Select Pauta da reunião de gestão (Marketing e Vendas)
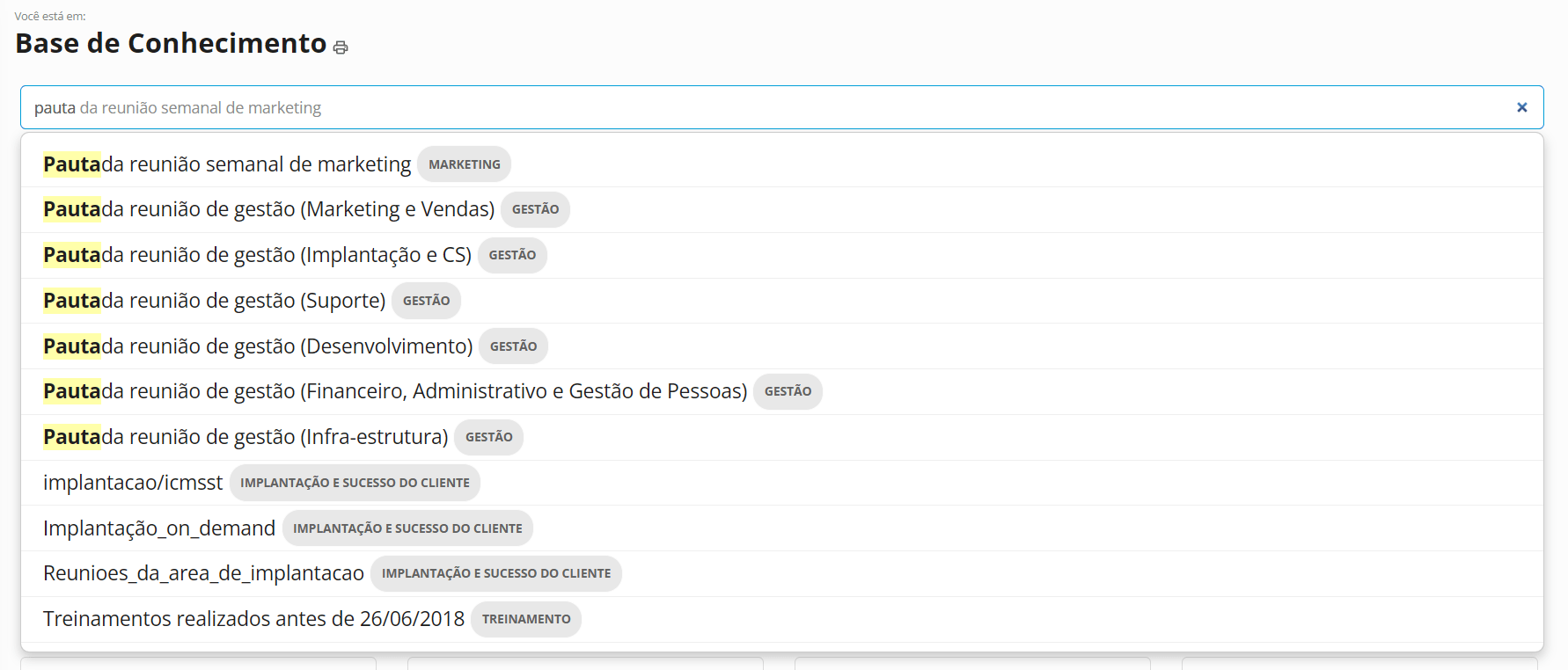The width and height of the screenshot is (1568, 670). [268, 209]
